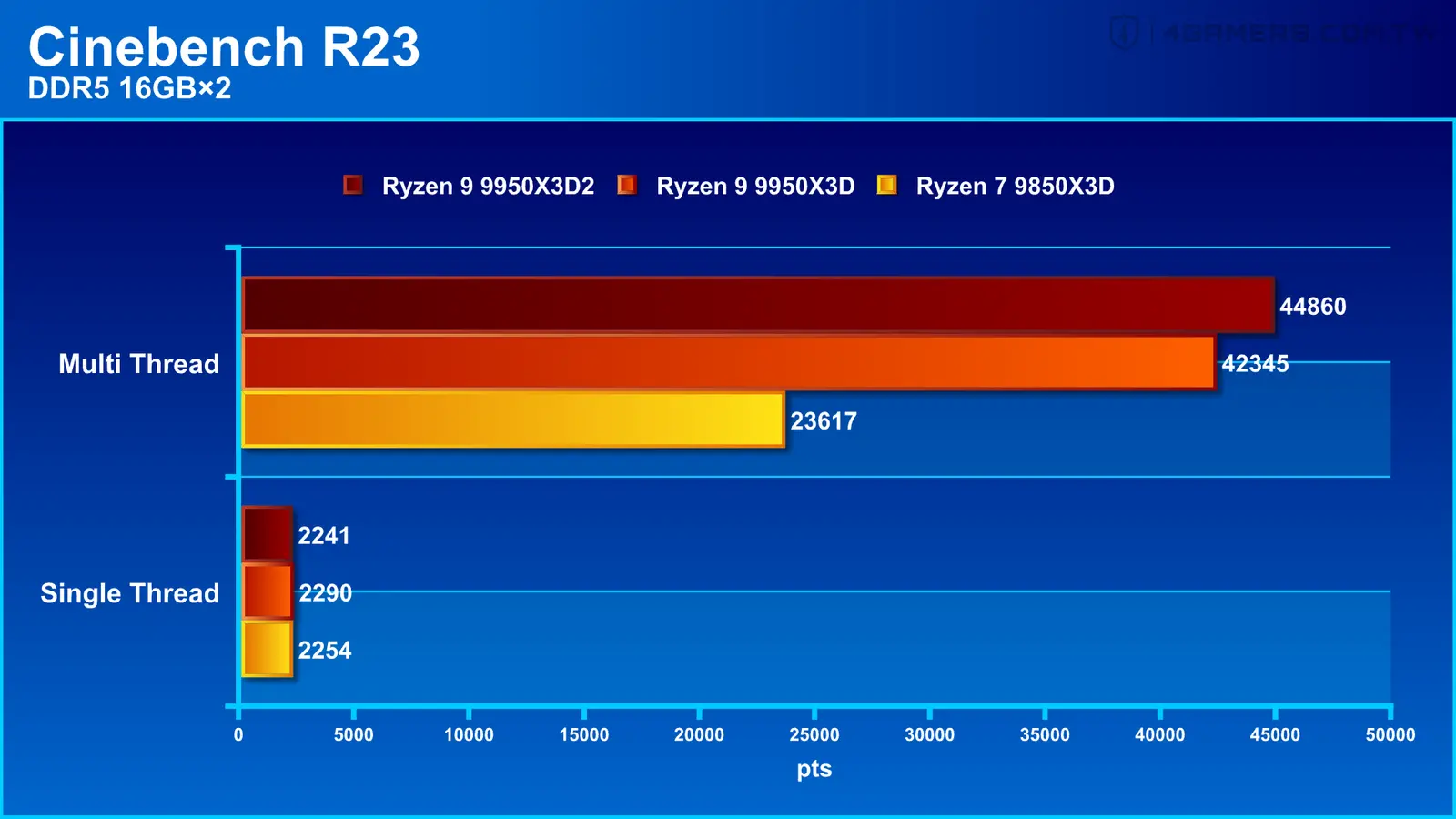Click the Multi Thread bar valued 23617
This screenshot has height=819, width=1456.
pos(513,420)
